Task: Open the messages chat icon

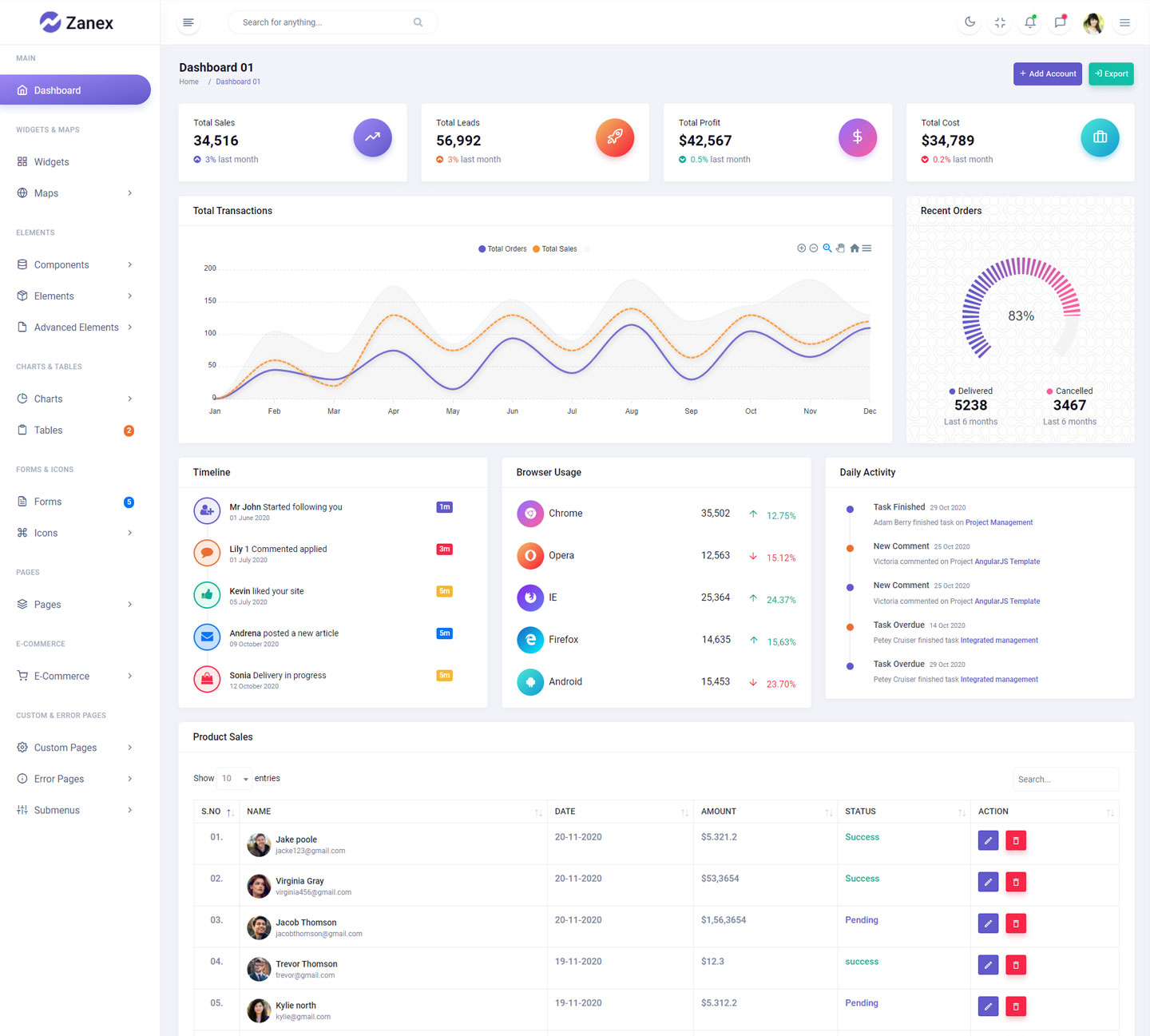Action: [x=1060, y=22]
